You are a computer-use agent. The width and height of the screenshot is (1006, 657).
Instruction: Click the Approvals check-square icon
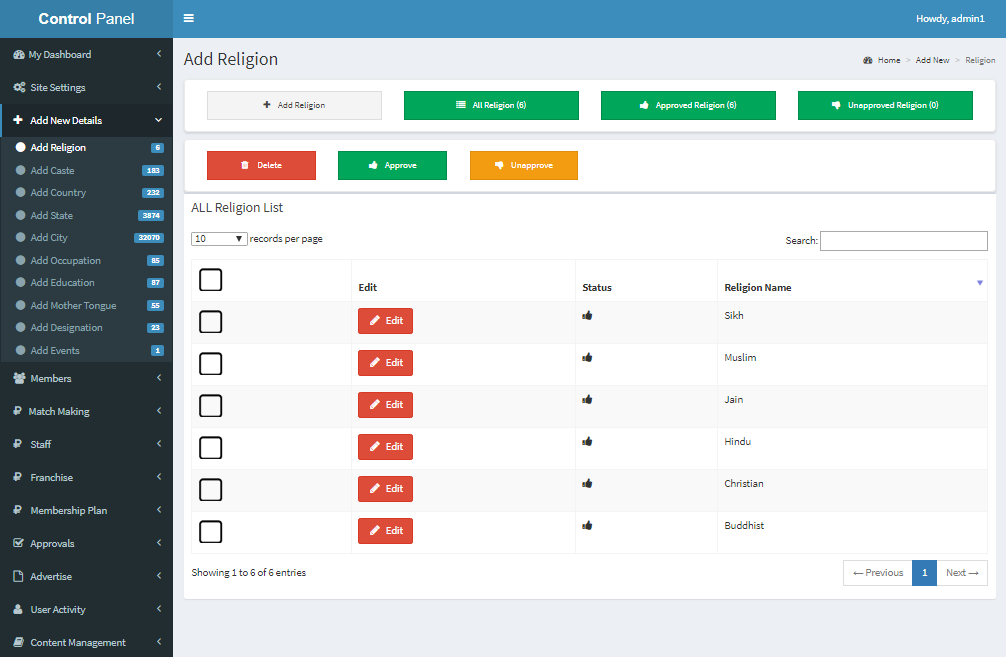tap(19, 543)
